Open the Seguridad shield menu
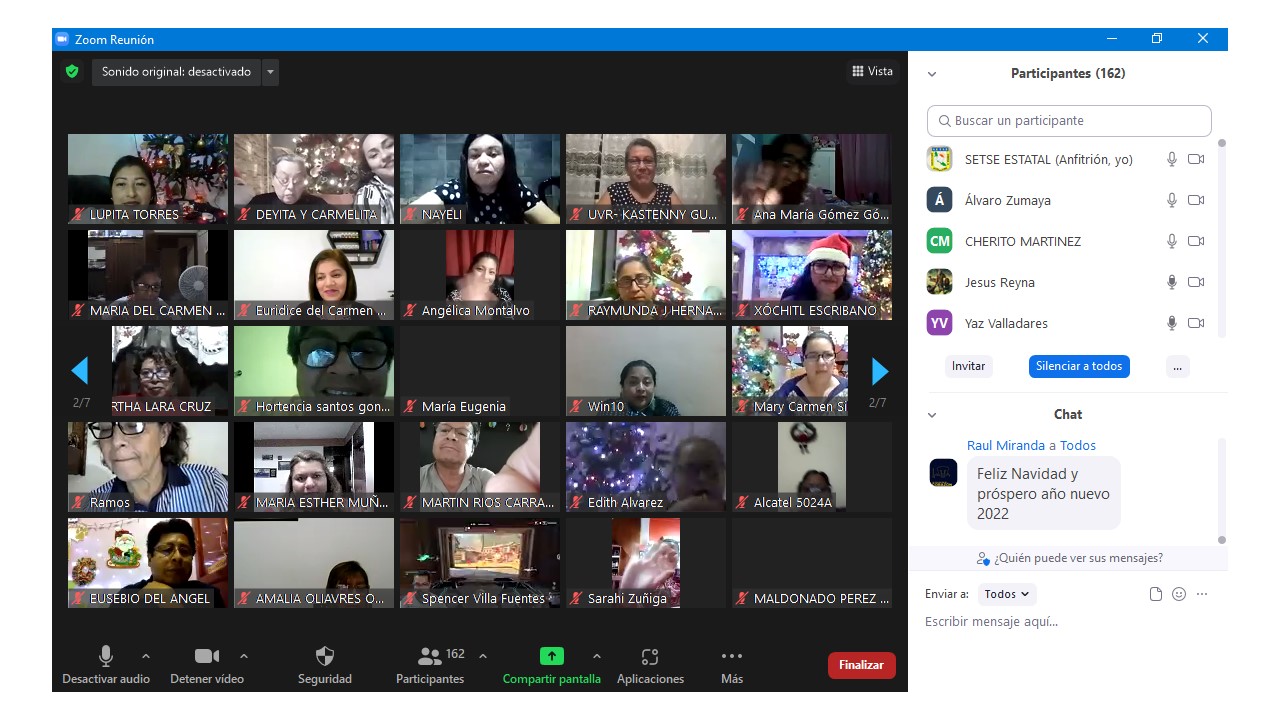 pyautogui.click(x=325, y=665)
